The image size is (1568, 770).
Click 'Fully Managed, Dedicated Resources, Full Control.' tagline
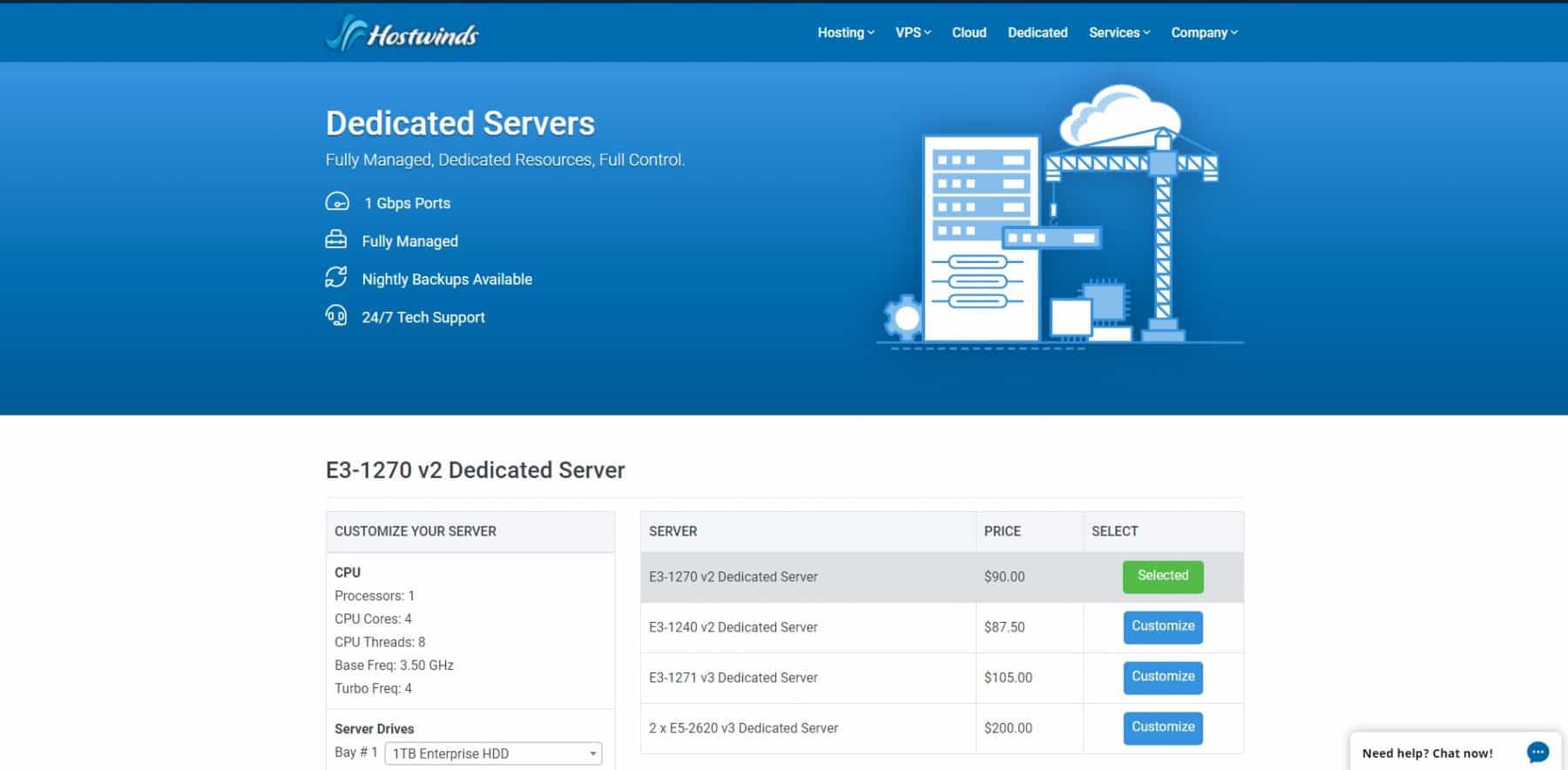pyautogui.click(x=505, y=160)
